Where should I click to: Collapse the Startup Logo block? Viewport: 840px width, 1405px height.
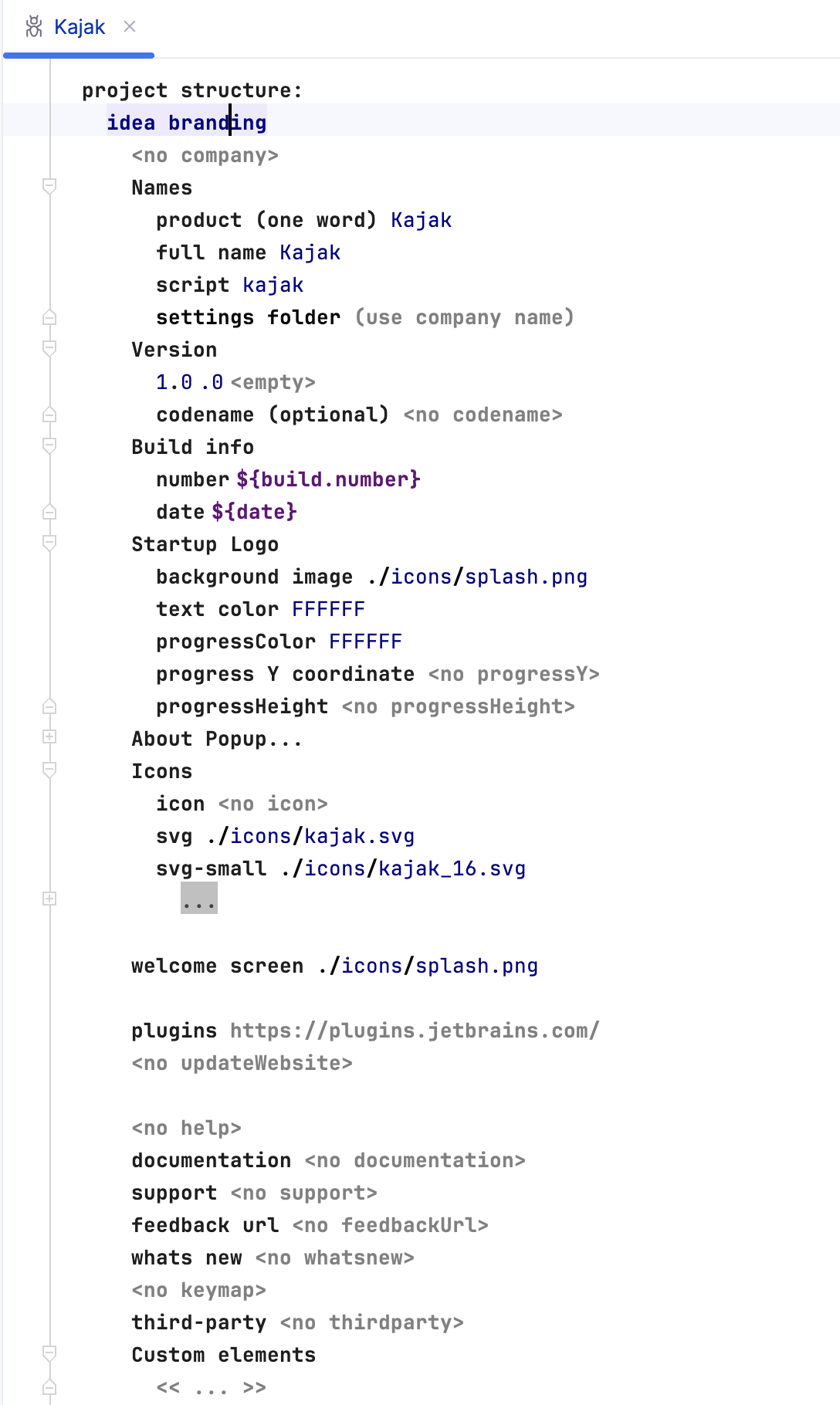(49, 543)
